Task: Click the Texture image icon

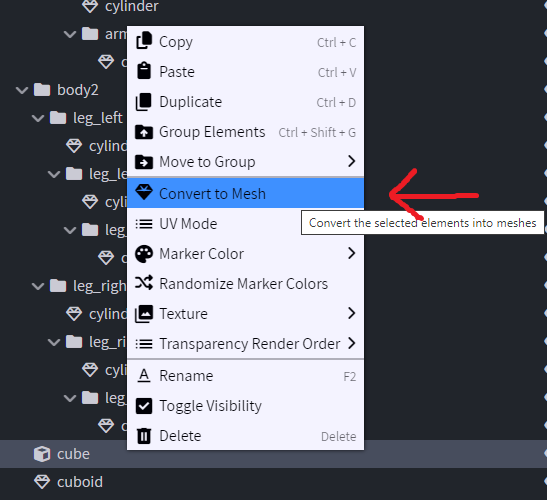Action: 144,313
